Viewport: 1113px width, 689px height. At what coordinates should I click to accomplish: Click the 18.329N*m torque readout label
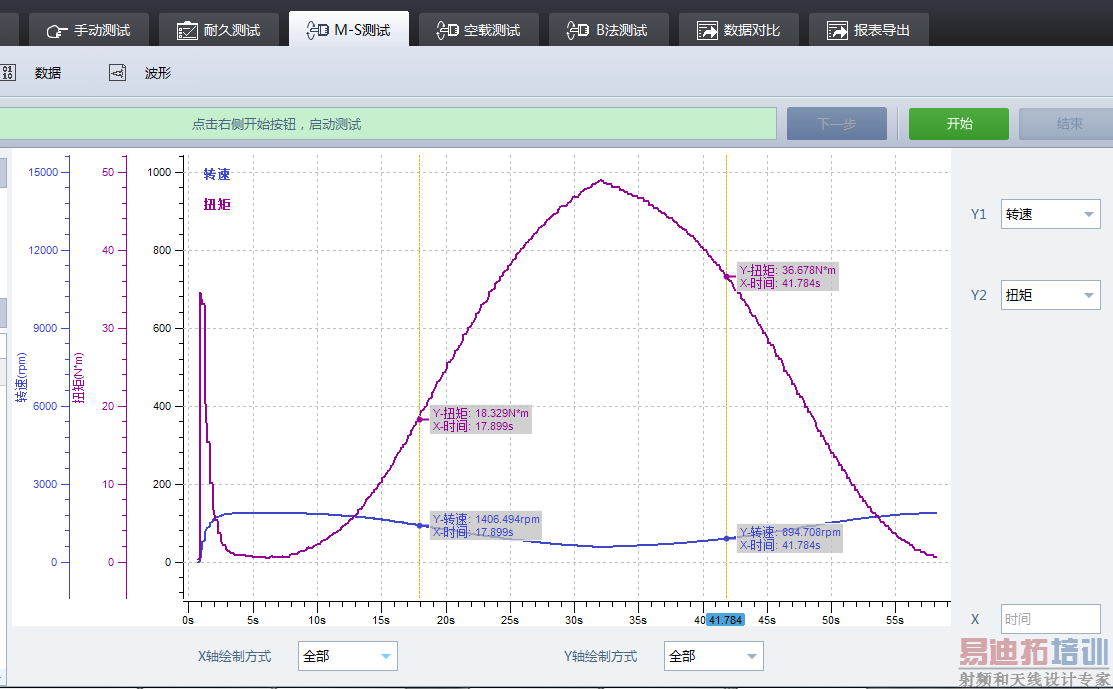click(481, 419)
